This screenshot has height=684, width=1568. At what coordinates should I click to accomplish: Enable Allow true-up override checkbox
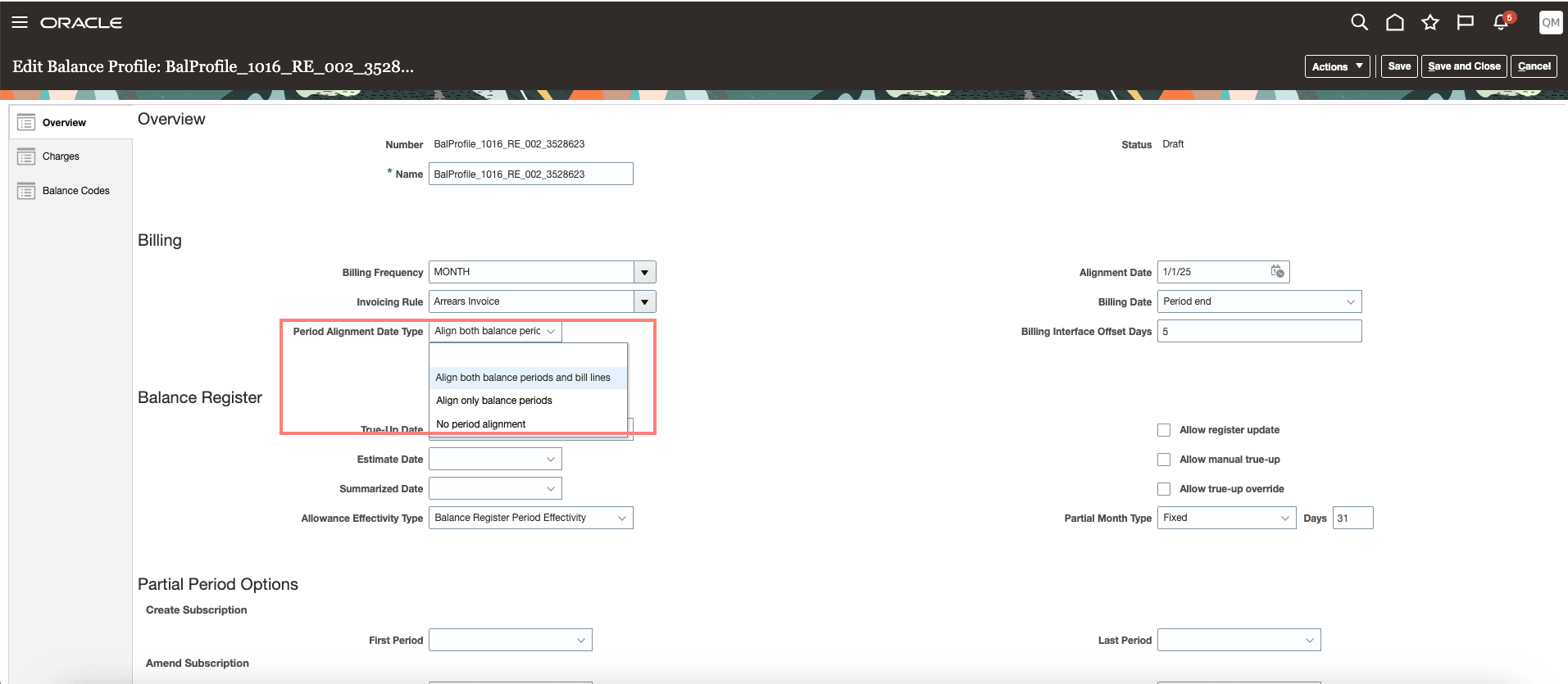1164,489
